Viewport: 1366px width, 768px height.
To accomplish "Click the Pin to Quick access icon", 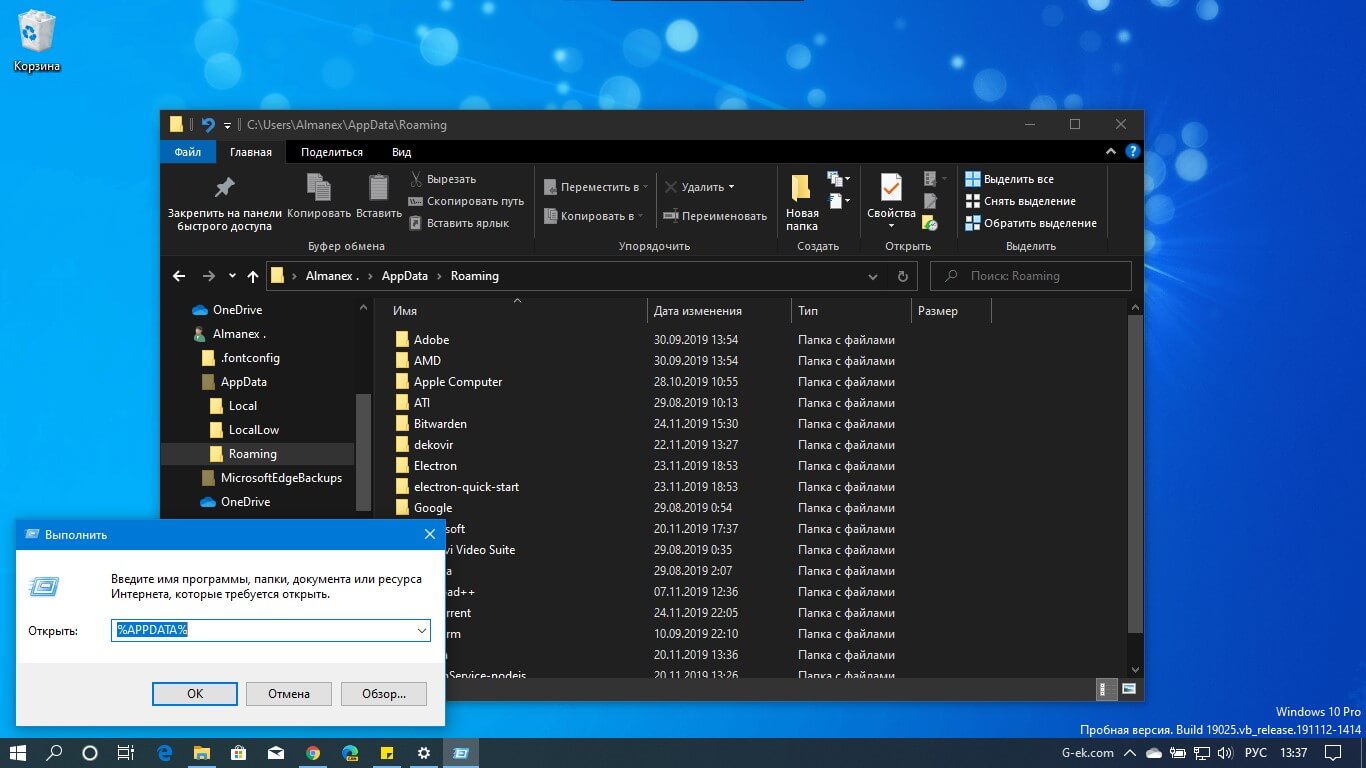I will click(x=224, y=187).
